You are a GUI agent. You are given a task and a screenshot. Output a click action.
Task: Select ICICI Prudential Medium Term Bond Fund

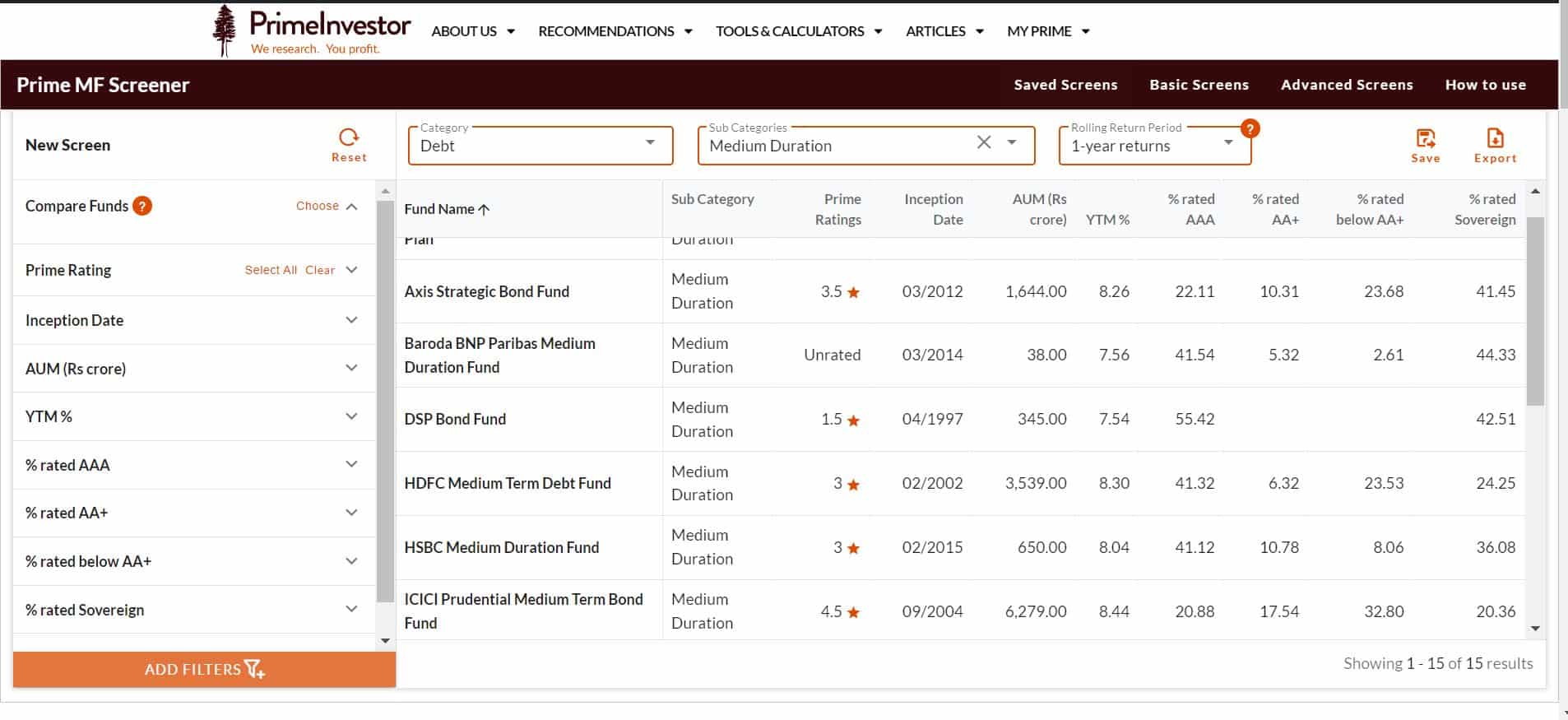tap(523, 611)
